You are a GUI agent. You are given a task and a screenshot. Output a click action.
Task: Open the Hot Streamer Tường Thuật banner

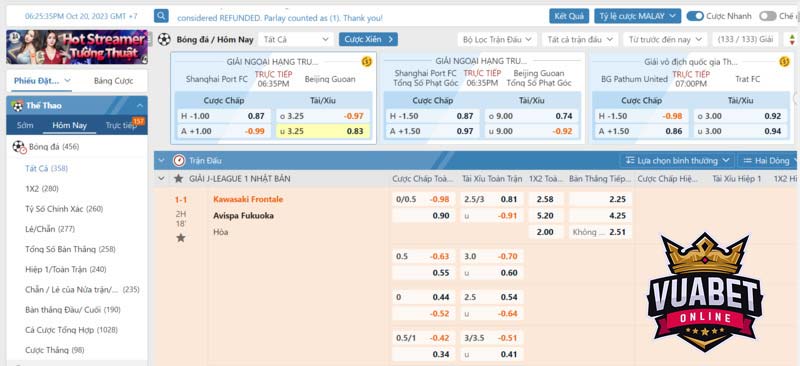tap(77, 47)
